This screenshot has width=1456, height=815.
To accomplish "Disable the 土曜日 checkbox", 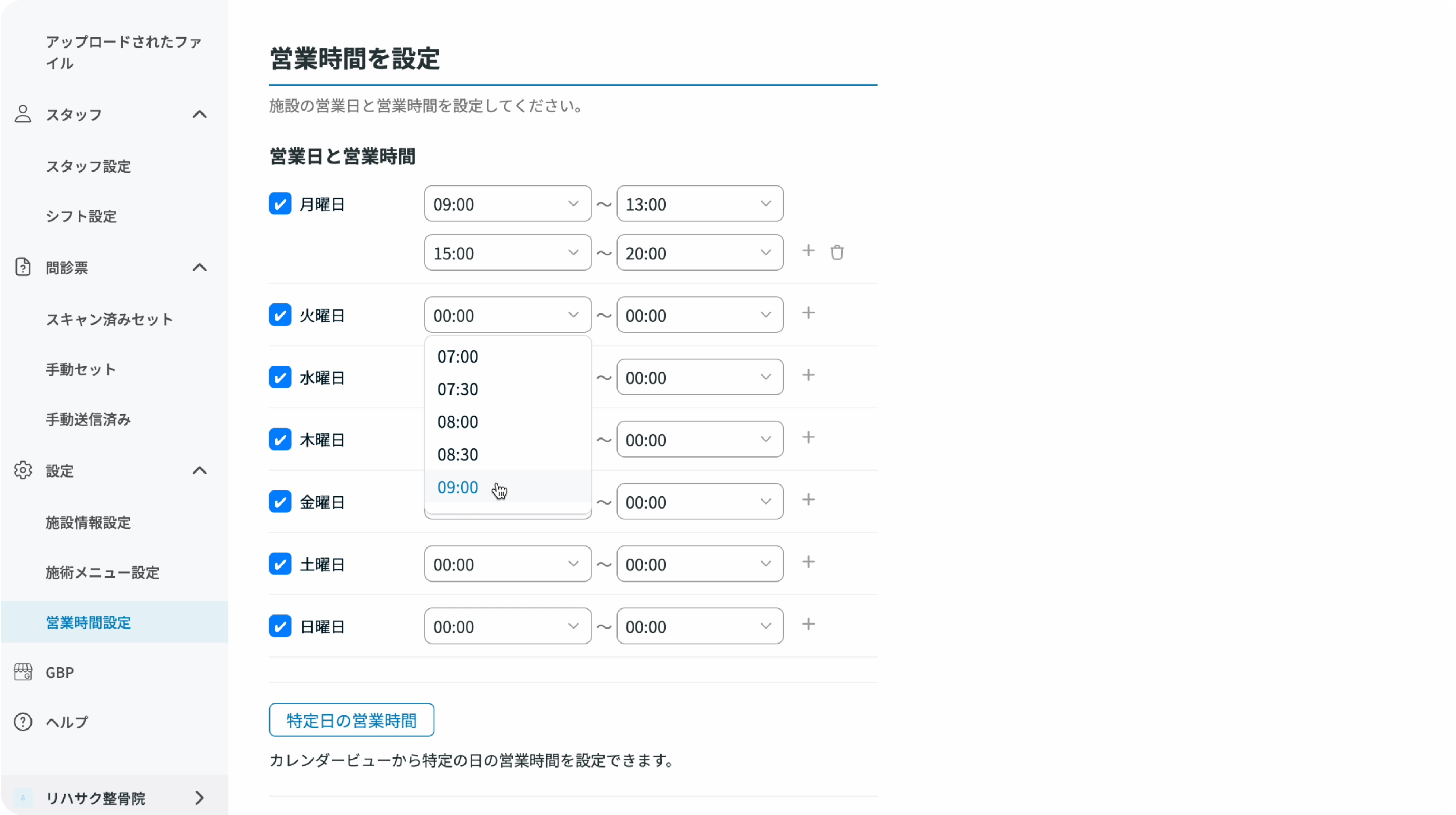I will click(x=280, y=563).
